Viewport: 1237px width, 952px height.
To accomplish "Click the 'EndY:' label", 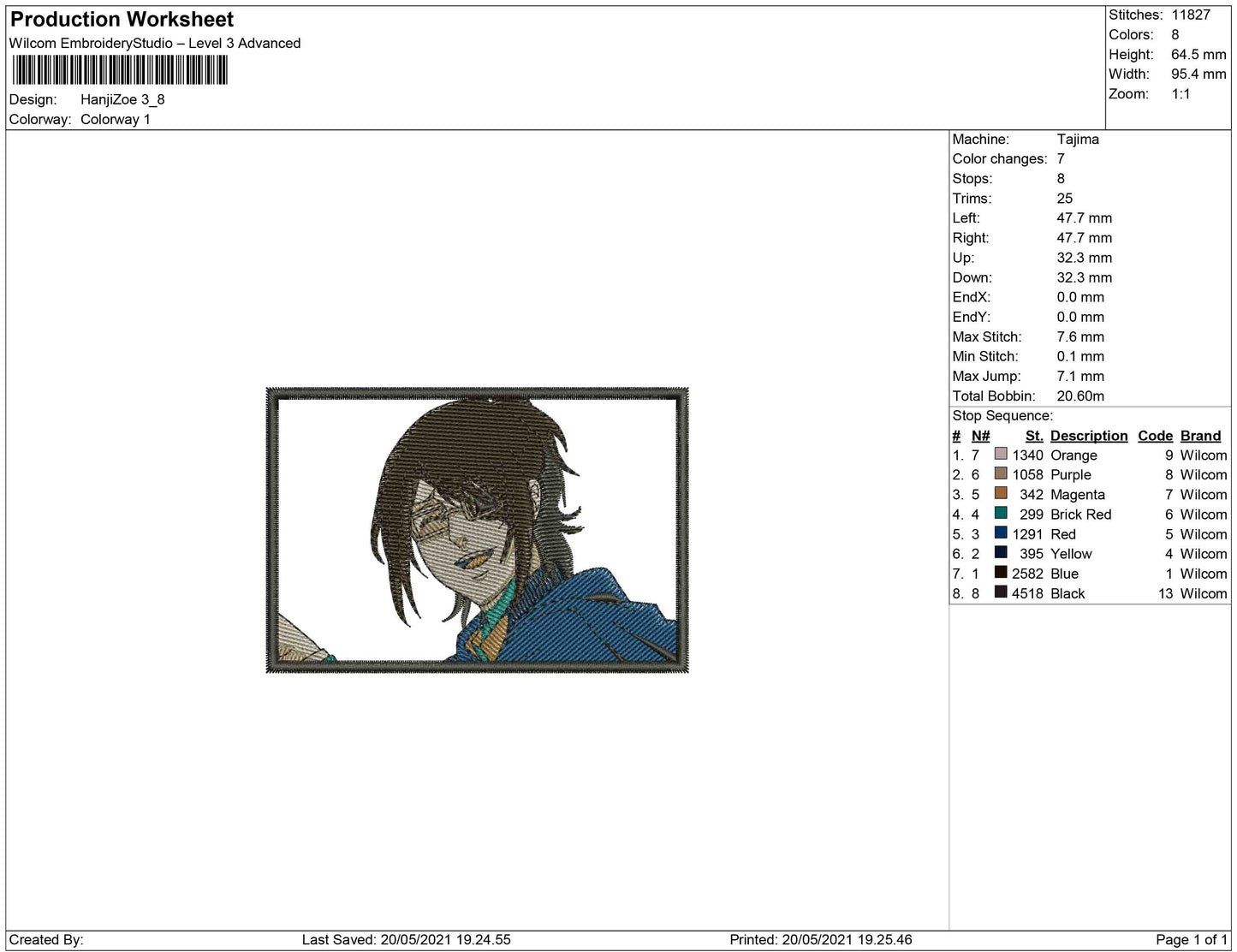I will (x=972, y=316).
